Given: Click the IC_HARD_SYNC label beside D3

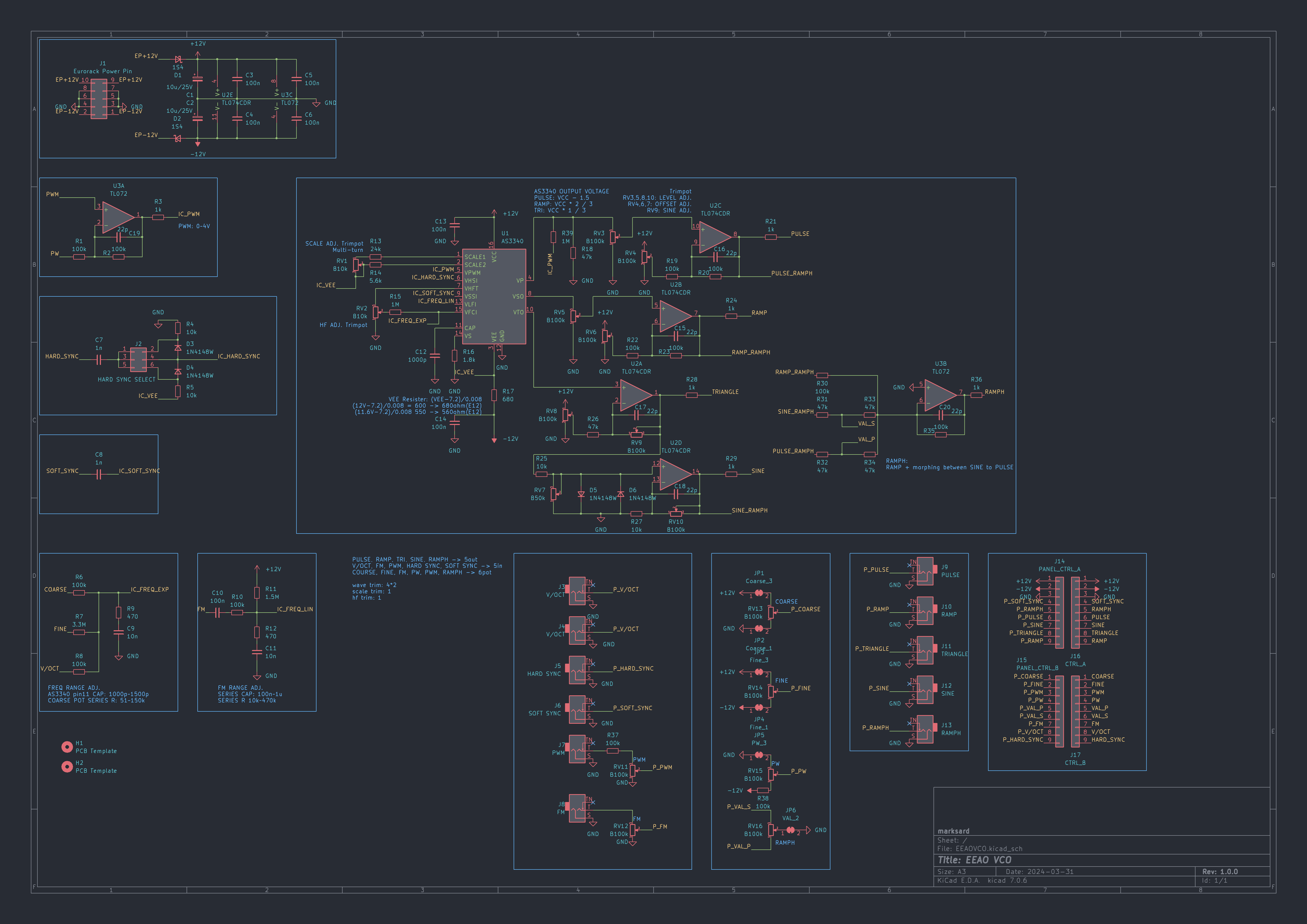Looking at the screenshot, I should point(238,356).
